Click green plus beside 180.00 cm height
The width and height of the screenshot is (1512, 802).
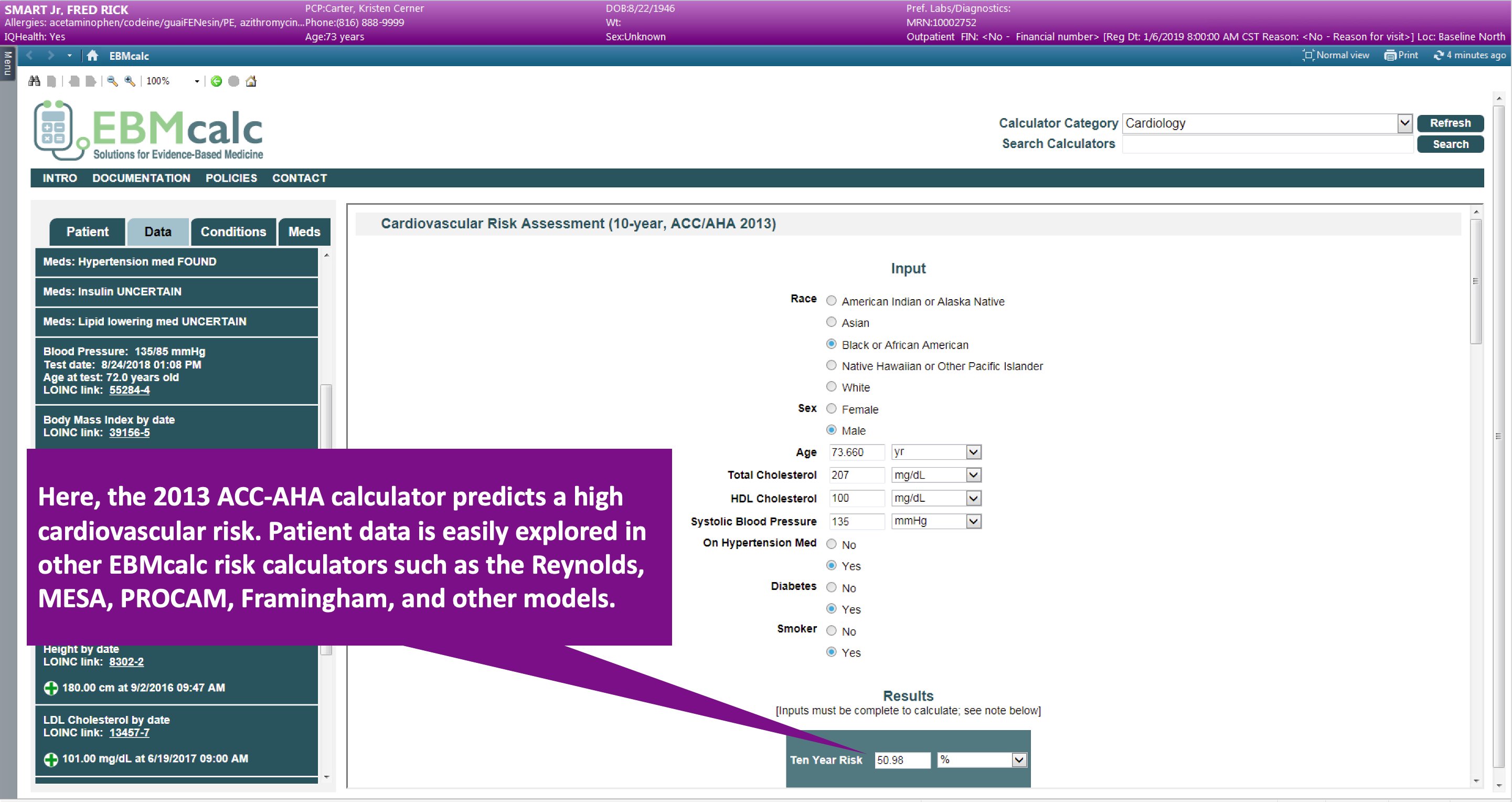[x=51, y=688]
